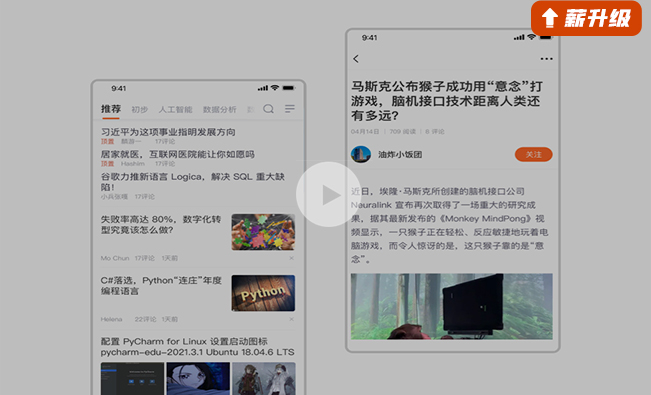Open the PyCharm for Linux article title
Viewport: 651px width, 395px height.
(198, 347)
